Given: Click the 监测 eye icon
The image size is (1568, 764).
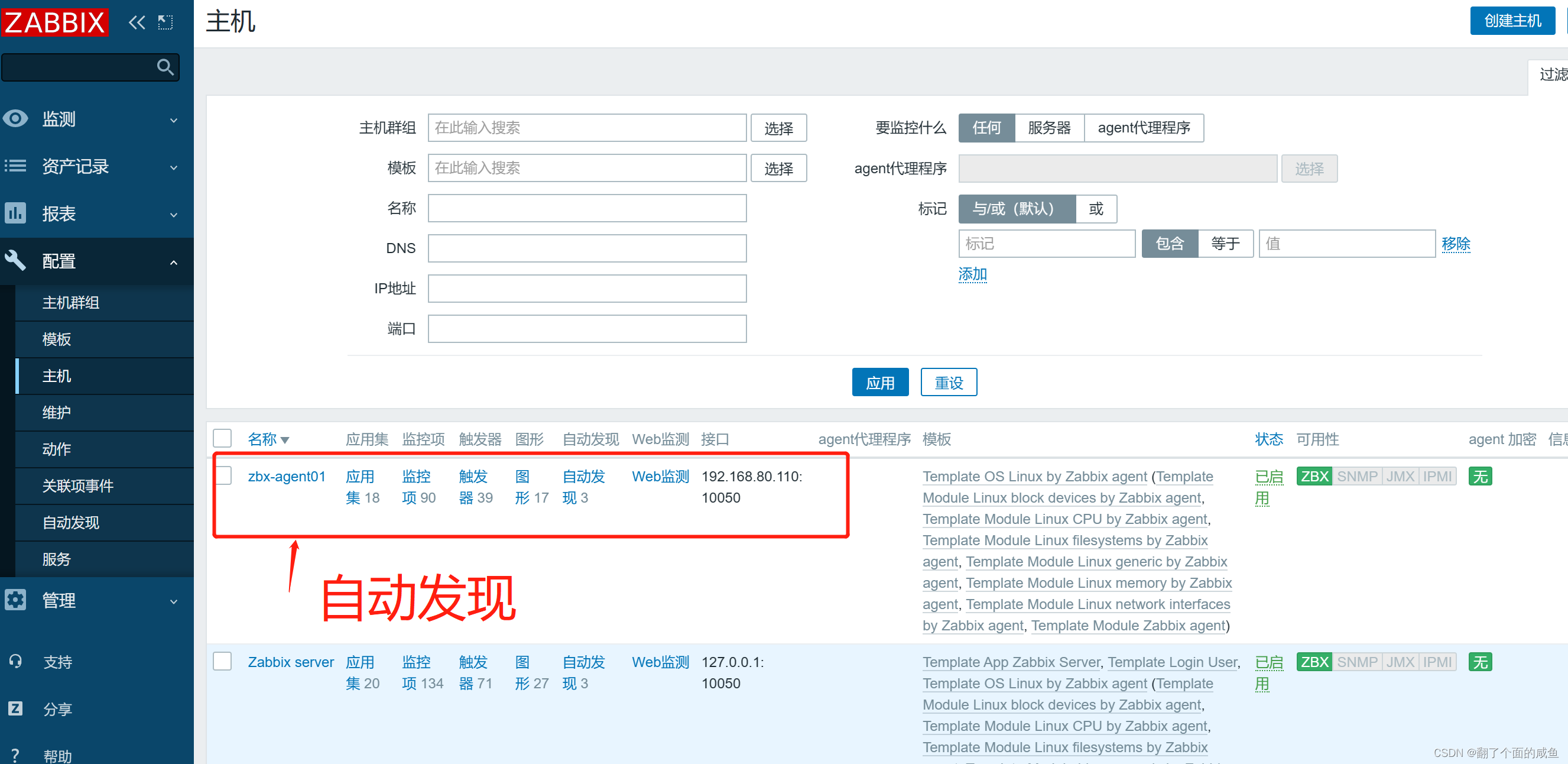Looking at the screenshot, I should (x=16, y=119).
